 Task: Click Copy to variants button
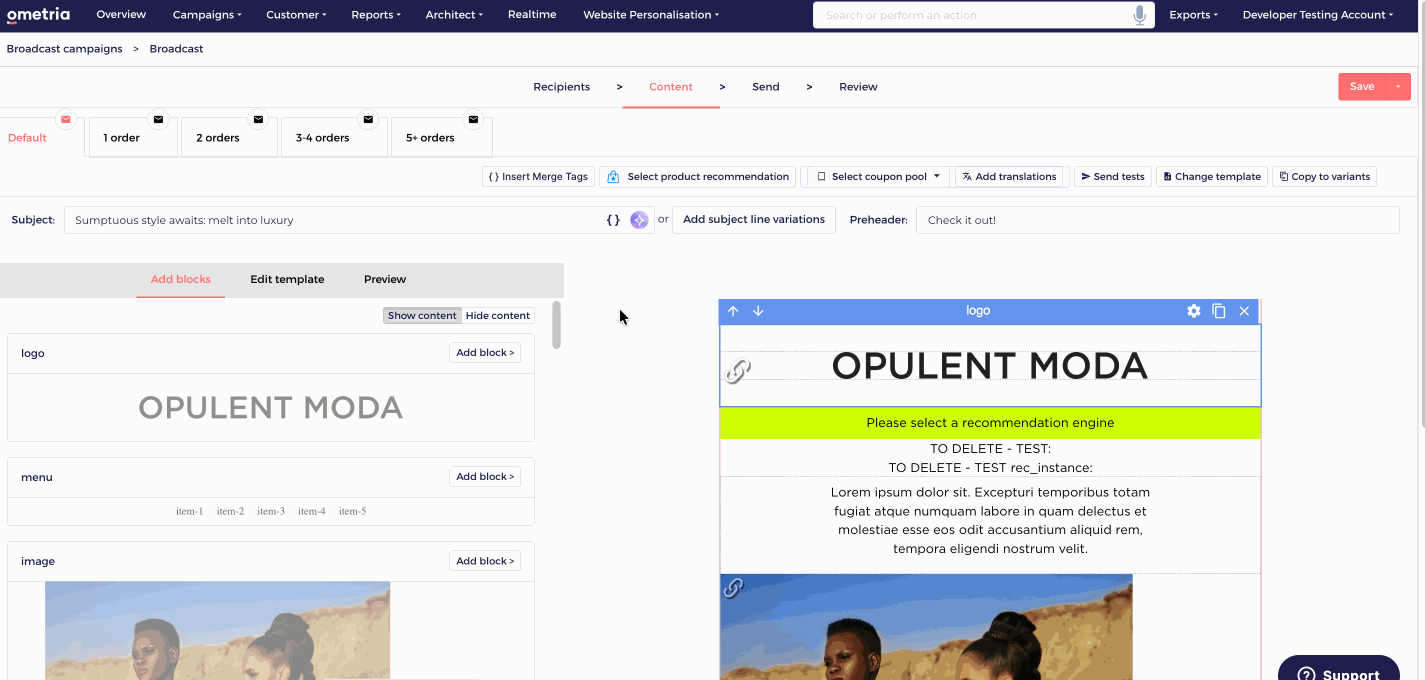1324,177
